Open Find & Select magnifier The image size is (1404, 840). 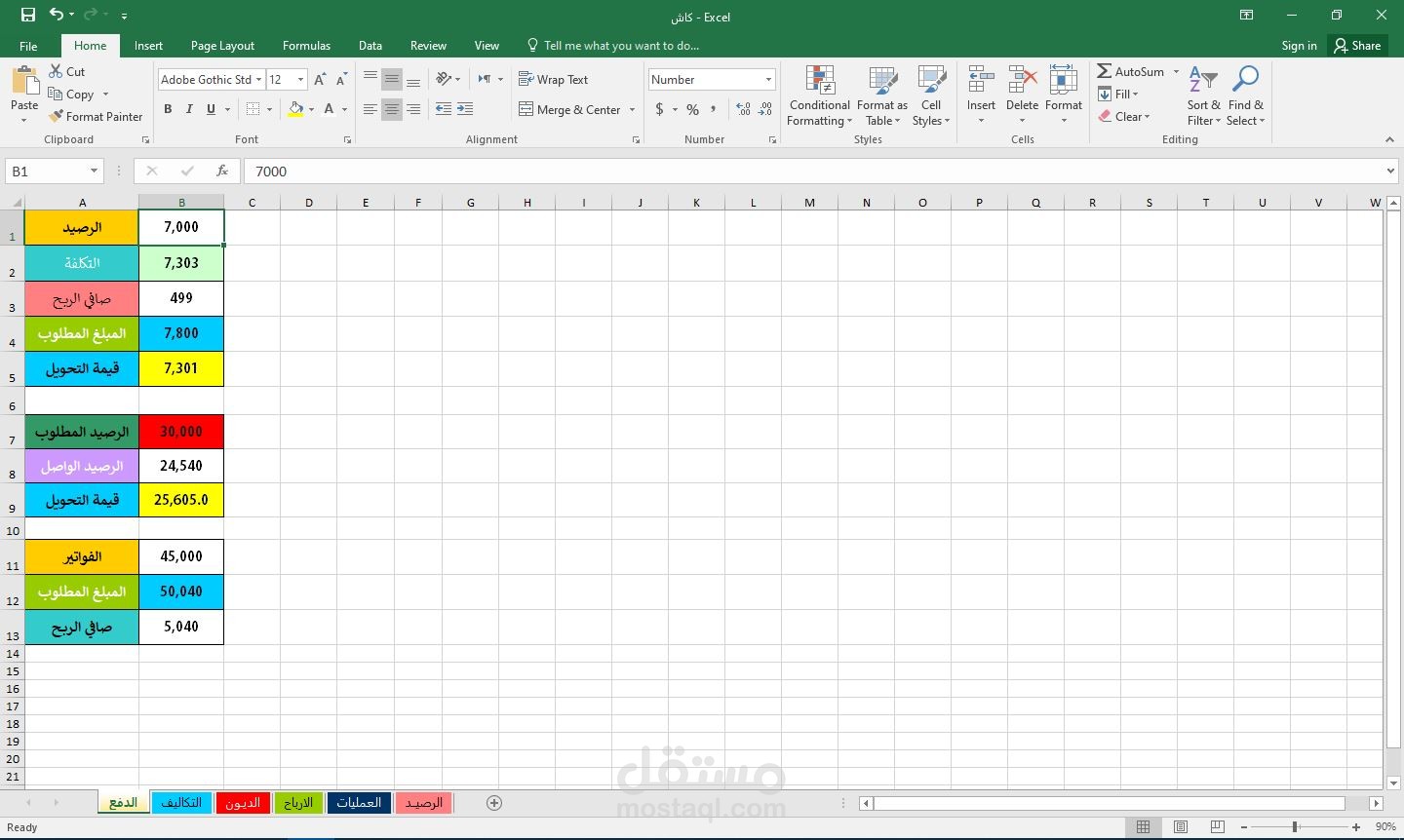point(1245,95)
